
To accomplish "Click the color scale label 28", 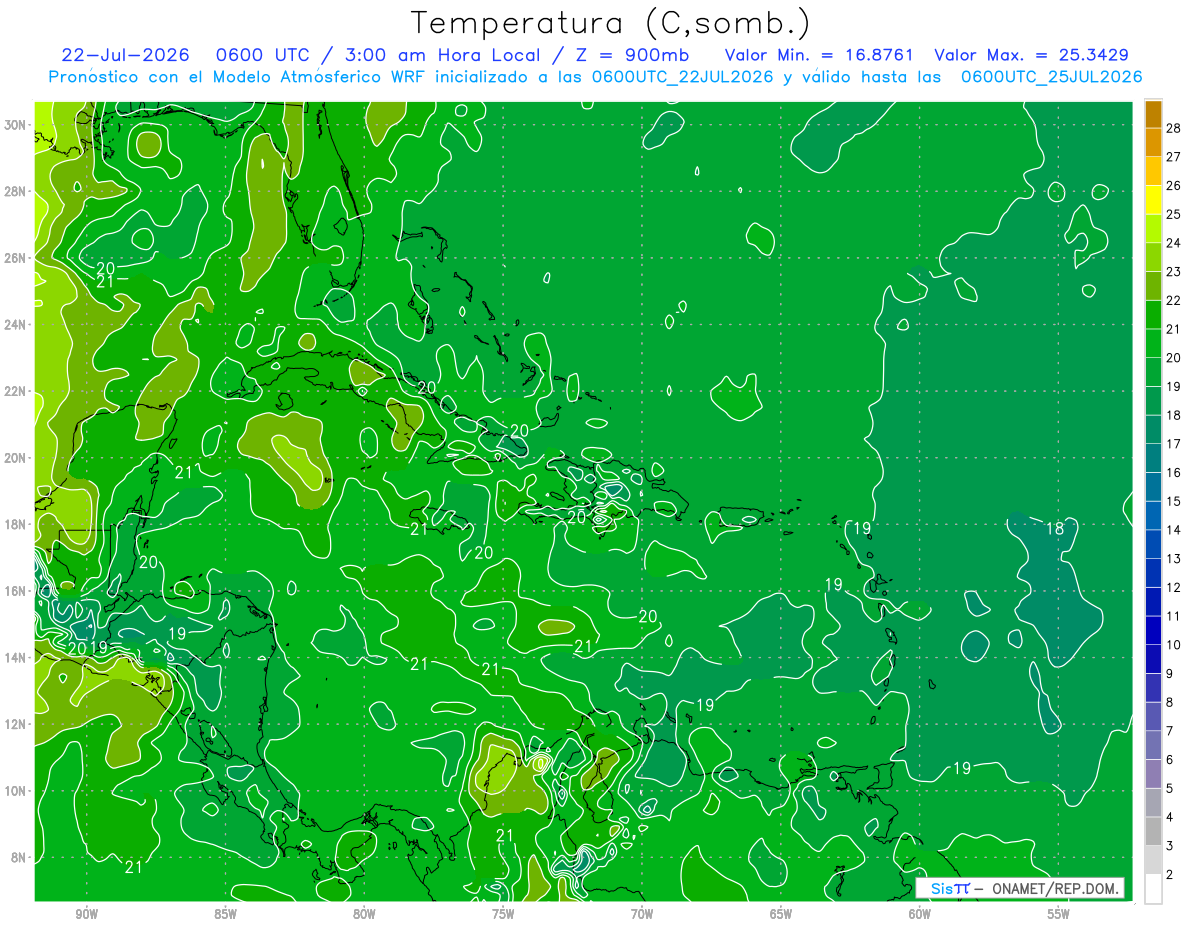I will (1173, 128).
